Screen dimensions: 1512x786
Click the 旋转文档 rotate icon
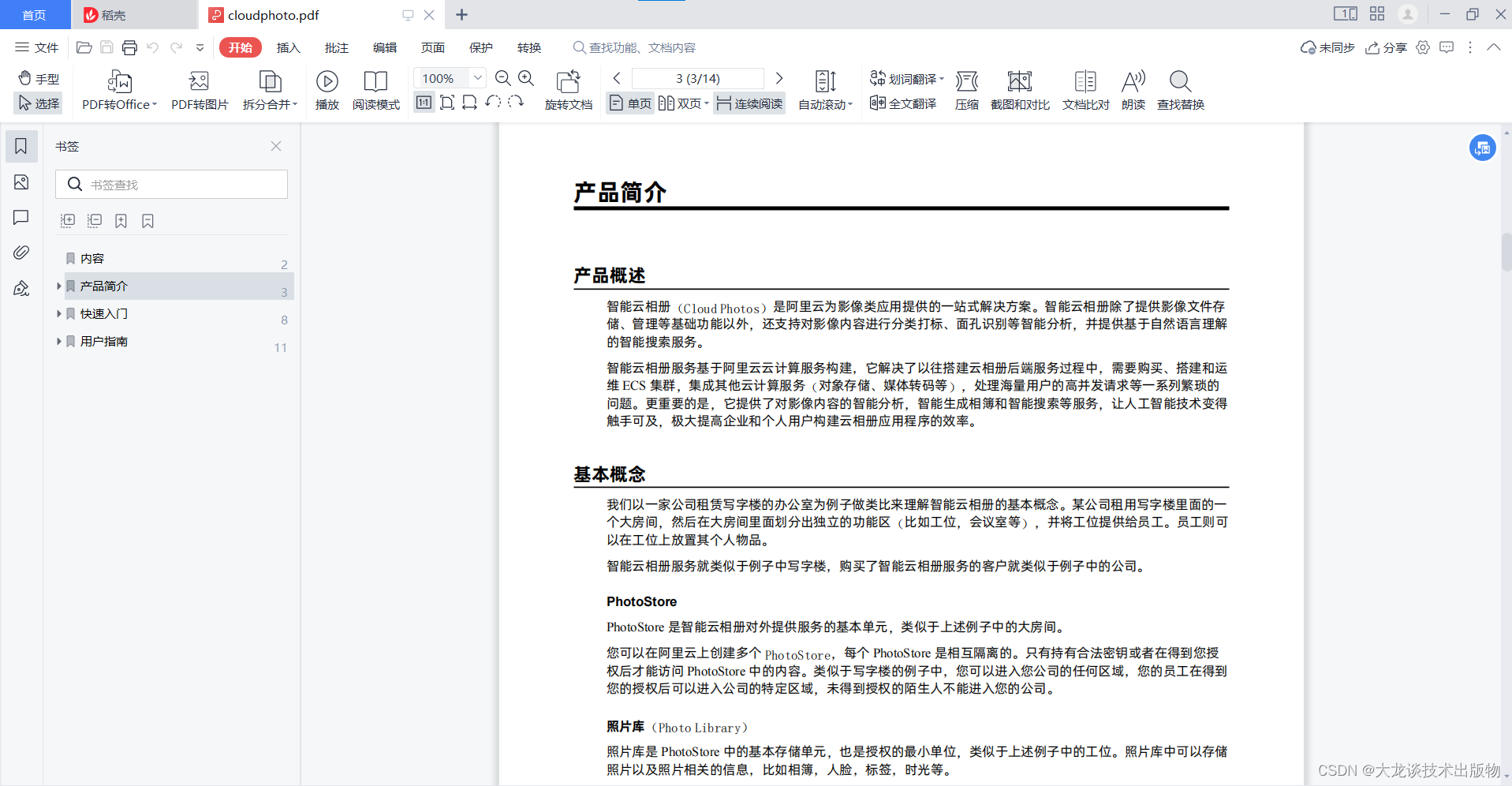pyautogui.click(x=568, y=82)
